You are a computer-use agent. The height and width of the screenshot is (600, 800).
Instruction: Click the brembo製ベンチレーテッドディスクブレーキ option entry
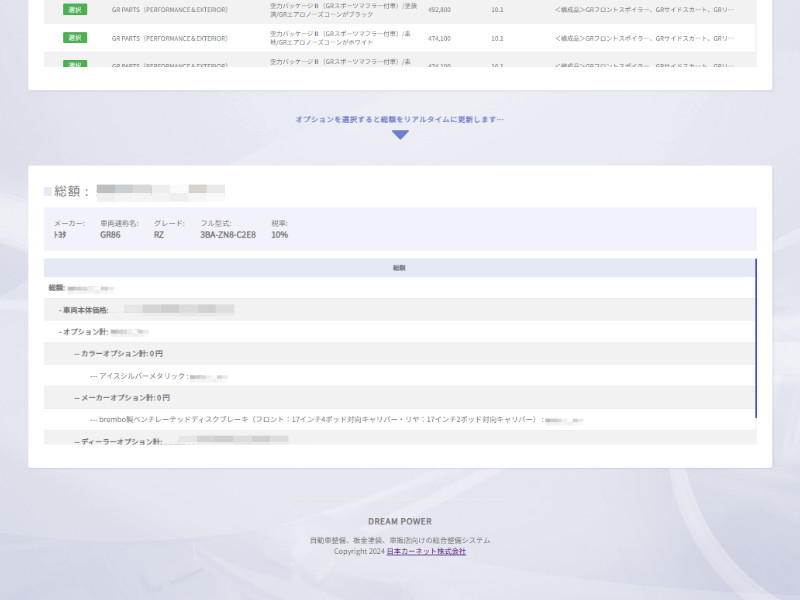[x=399, y=419]
